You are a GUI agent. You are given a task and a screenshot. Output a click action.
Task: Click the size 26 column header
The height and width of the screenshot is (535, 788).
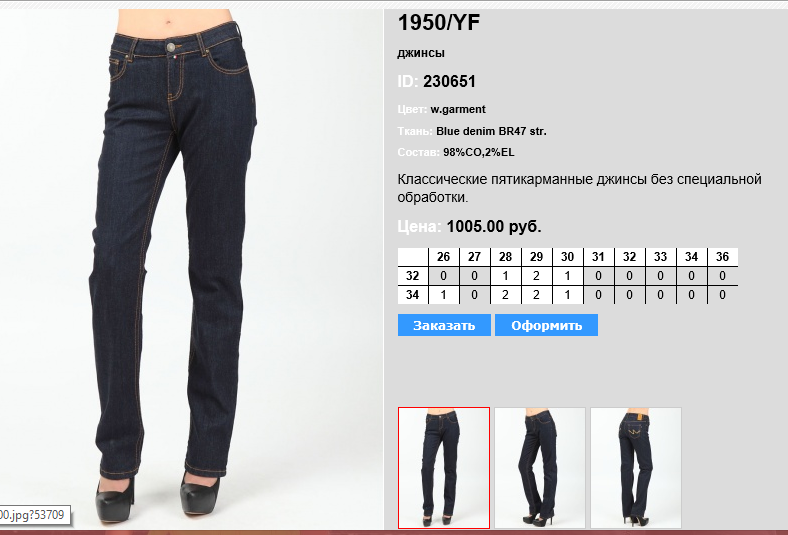[443, 257]
